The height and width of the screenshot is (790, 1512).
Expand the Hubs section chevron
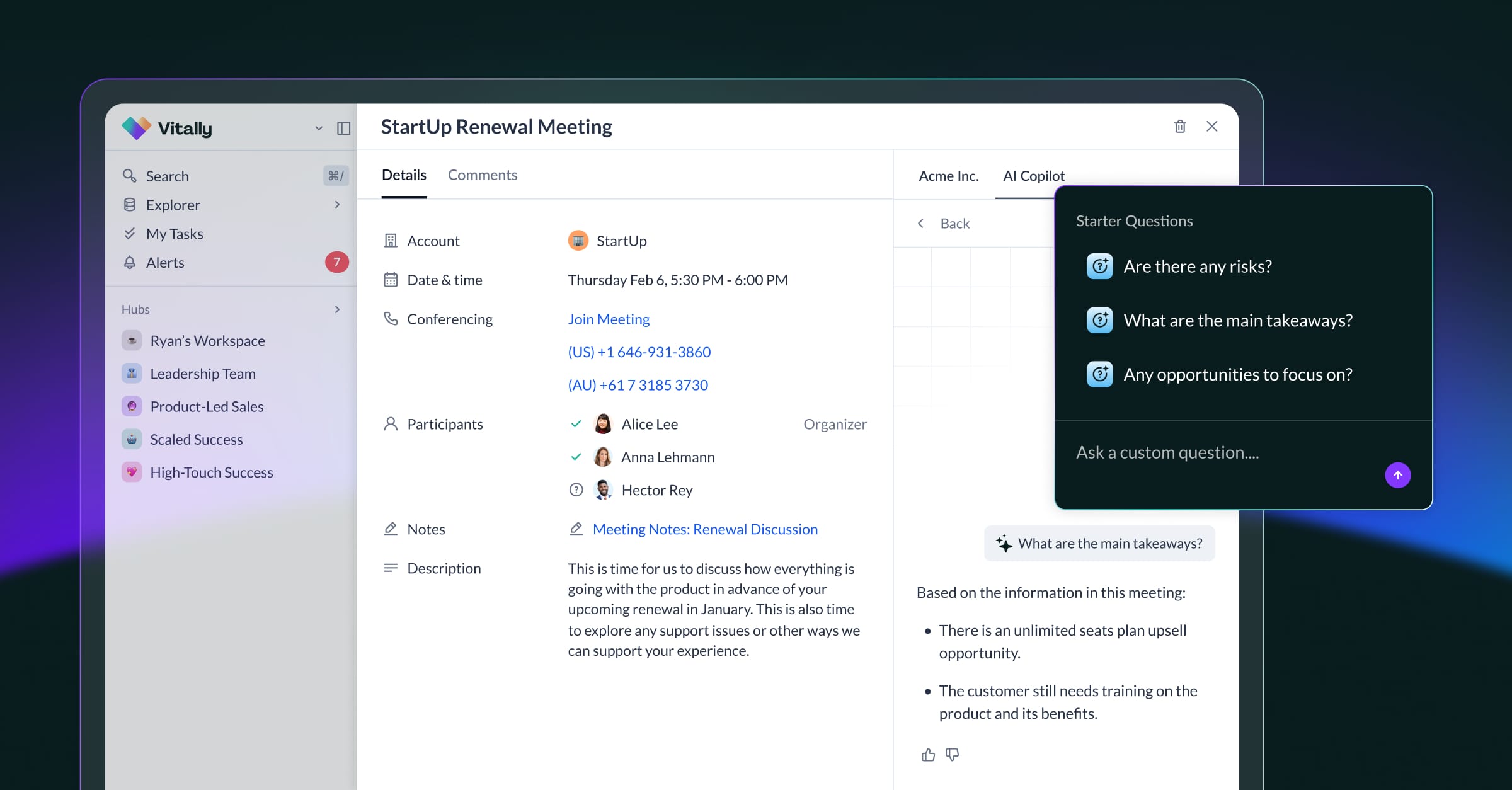pyautogui.click(x=337, y=309)
